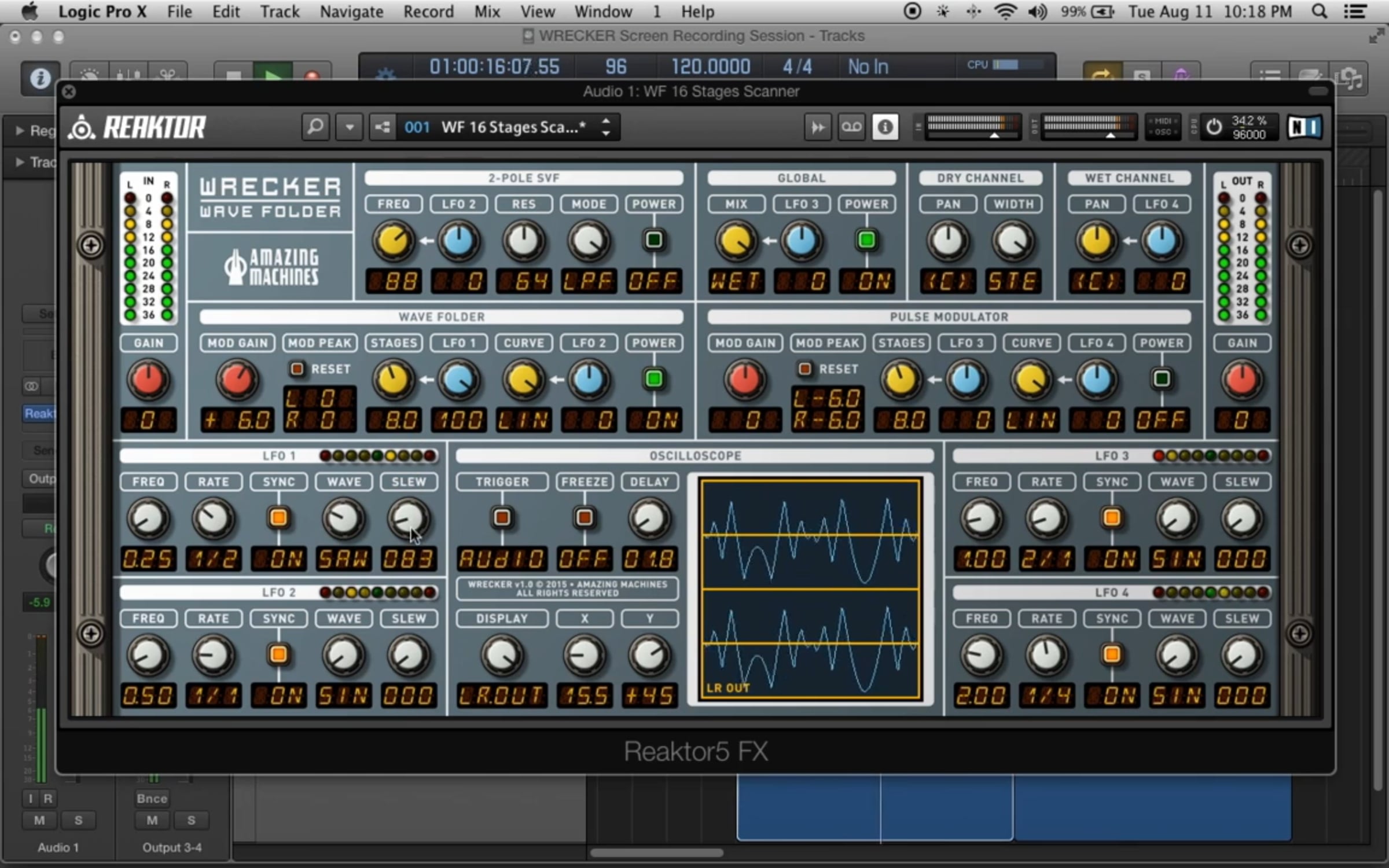Solo the Output 3-4 channel strip
Screen dimensions: 1389x868
(x=191, y=820)
